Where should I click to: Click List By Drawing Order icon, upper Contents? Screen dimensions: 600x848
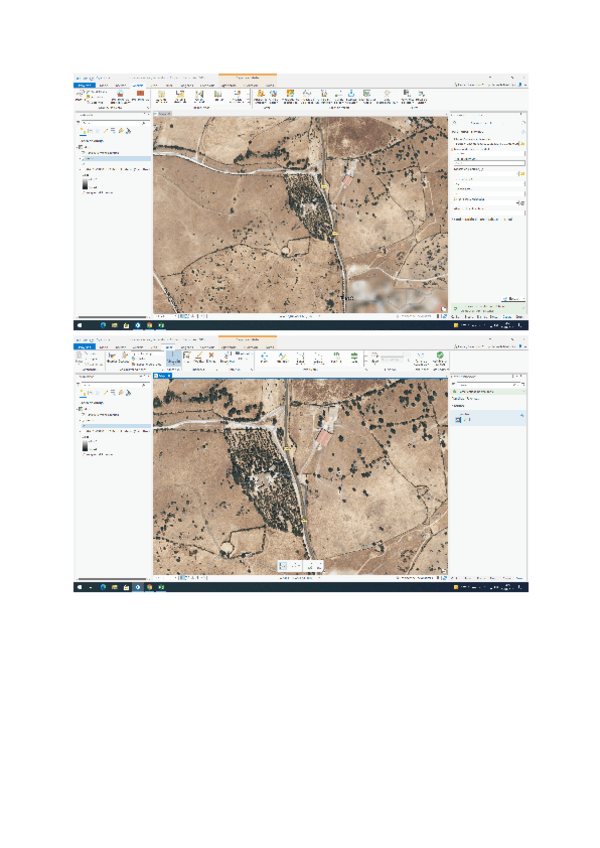[x=82, y=130]
